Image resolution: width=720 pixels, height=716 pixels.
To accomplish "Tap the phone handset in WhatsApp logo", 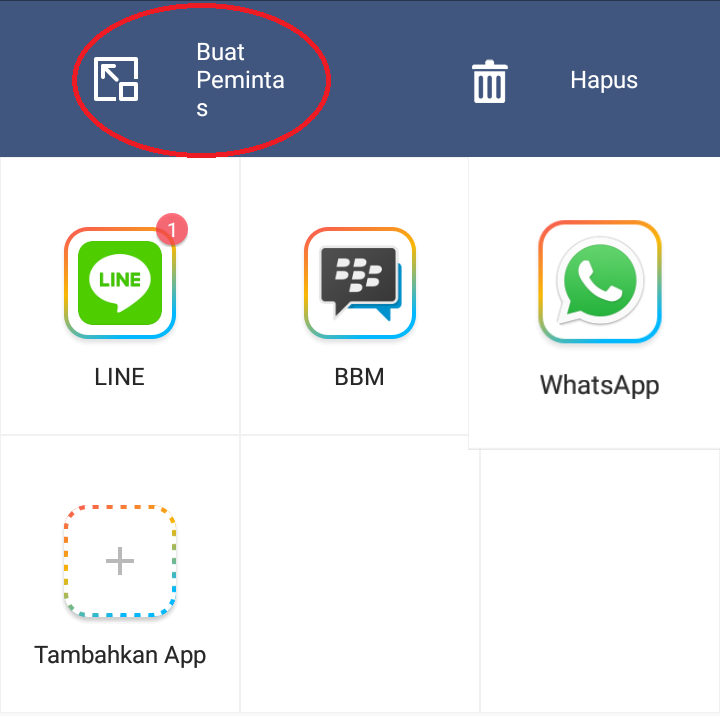I will coord(600,280).
